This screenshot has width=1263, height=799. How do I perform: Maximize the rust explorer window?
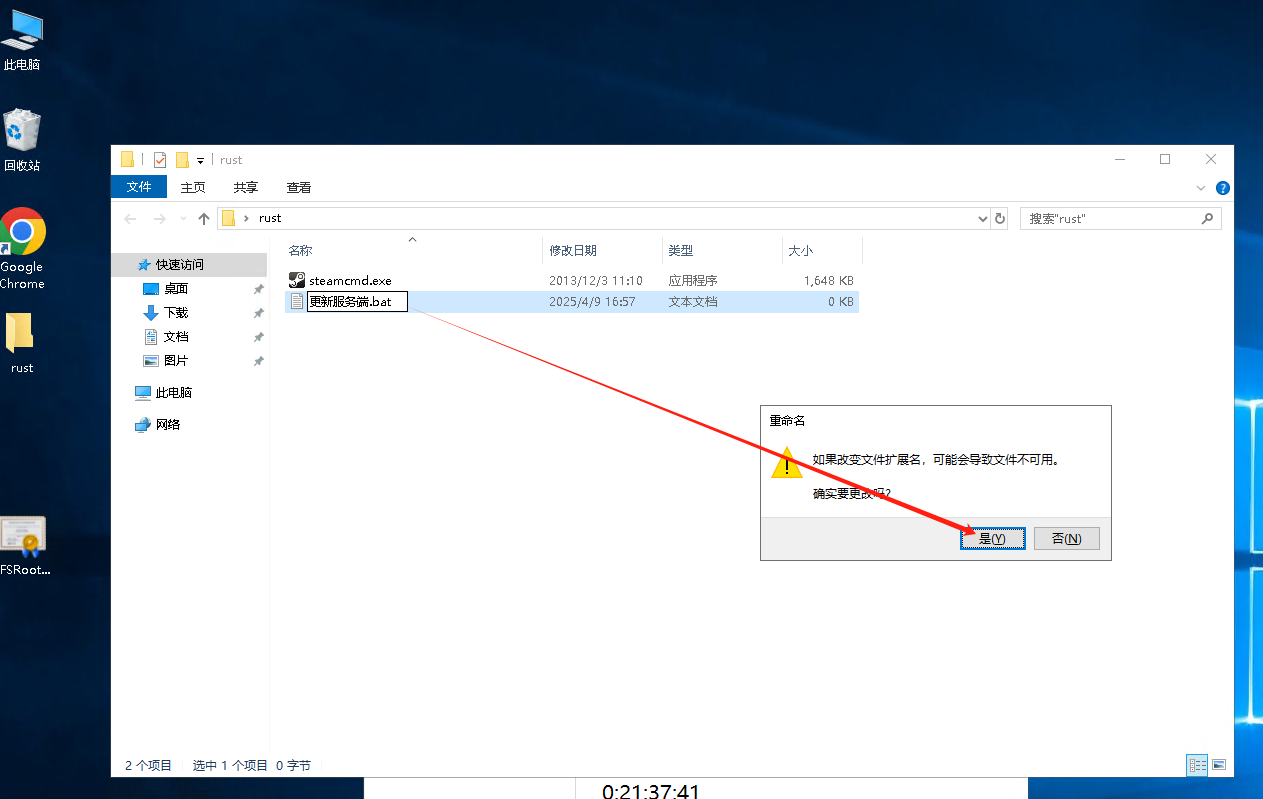point(1165,159)
